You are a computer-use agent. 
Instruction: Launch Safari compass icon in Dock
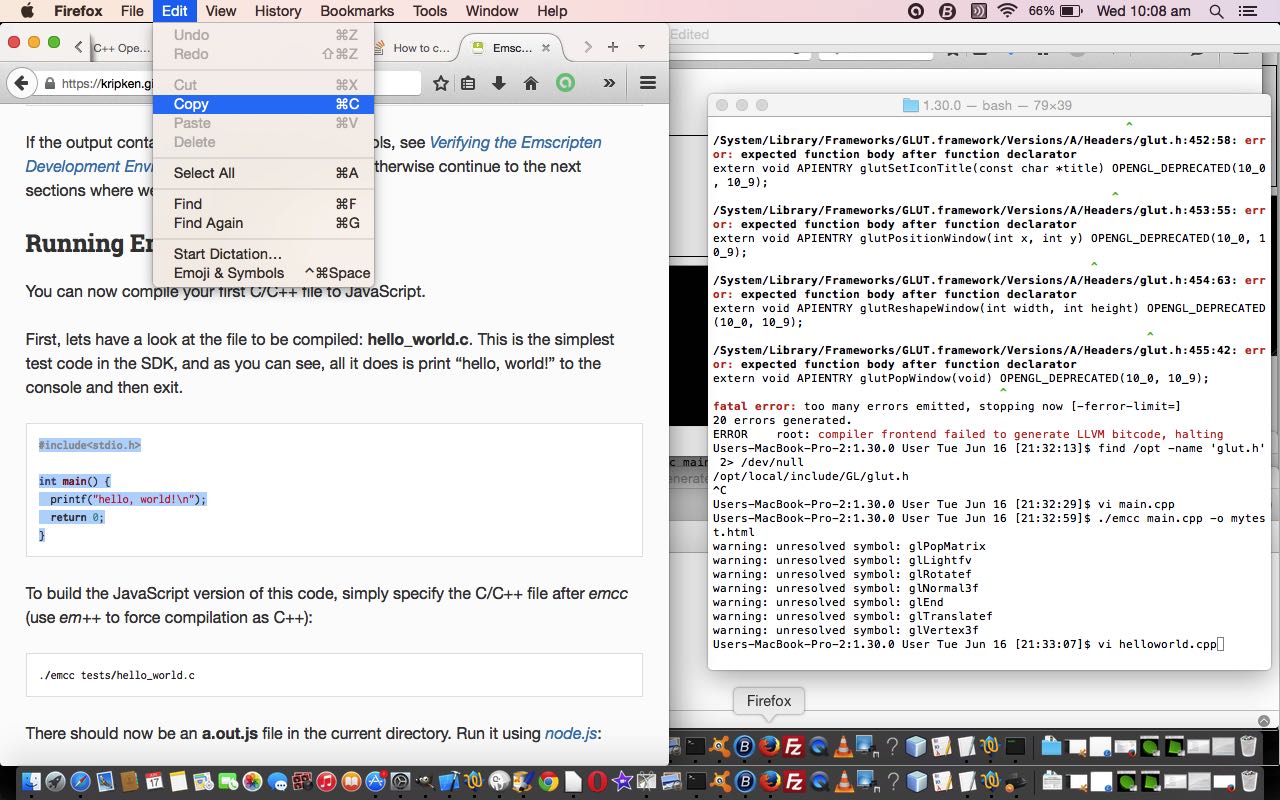tap(80, 781)
